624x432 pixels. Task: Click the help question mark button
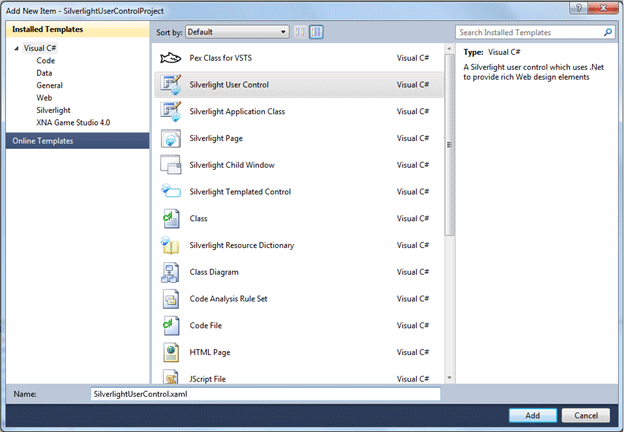(579, 8)
